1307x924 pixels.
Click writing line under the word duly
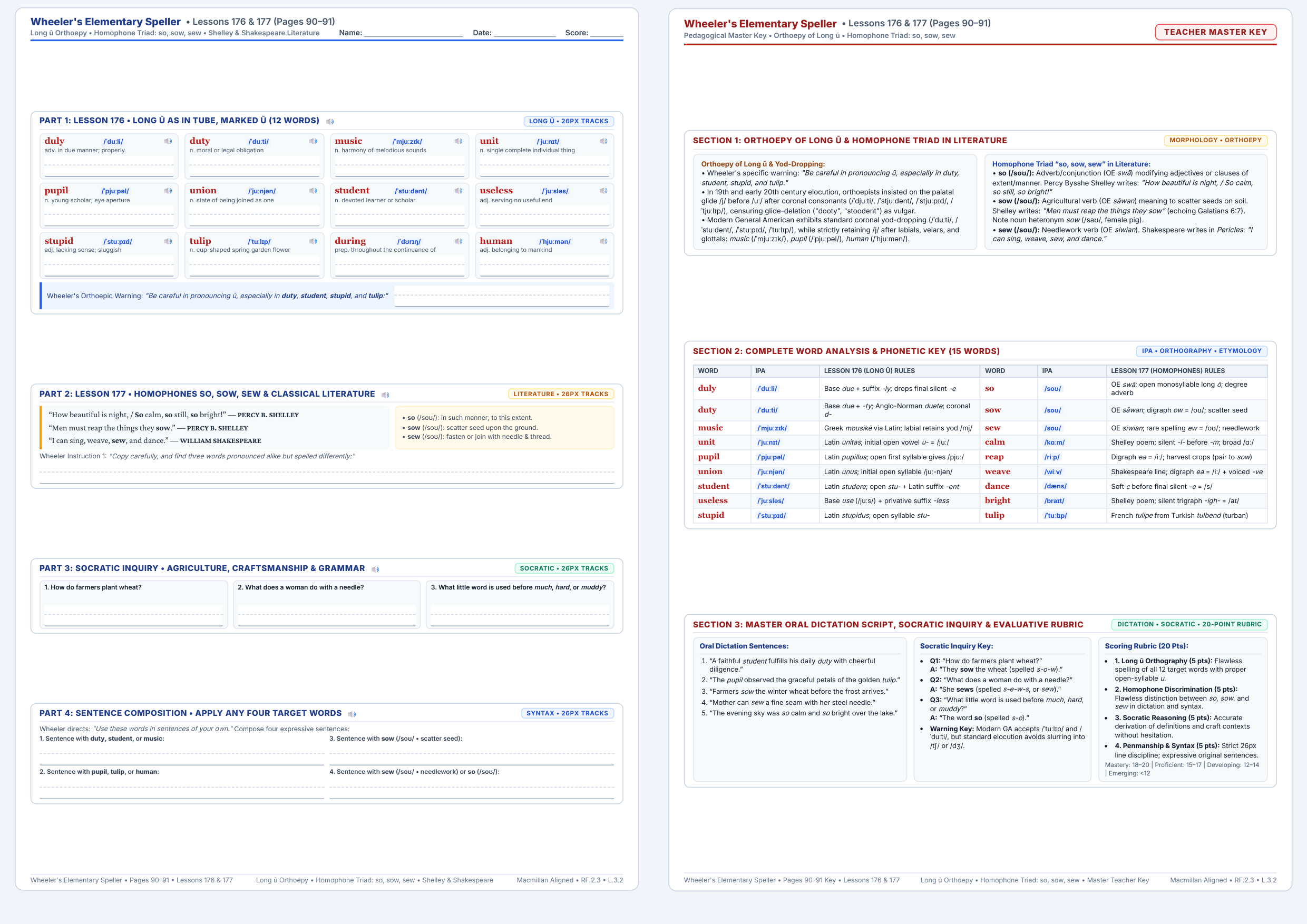pyautogui.click(x=109, y=166)
